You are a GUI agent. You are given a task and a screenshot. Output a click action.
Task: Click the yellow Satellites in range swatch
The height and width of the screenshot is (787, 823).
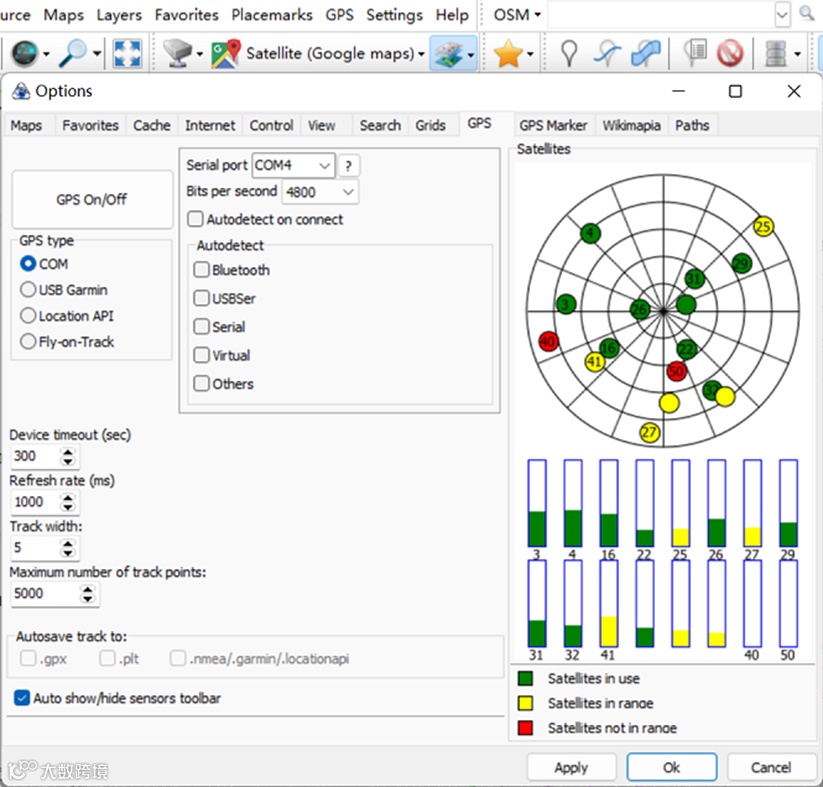(x=525, y=702)
